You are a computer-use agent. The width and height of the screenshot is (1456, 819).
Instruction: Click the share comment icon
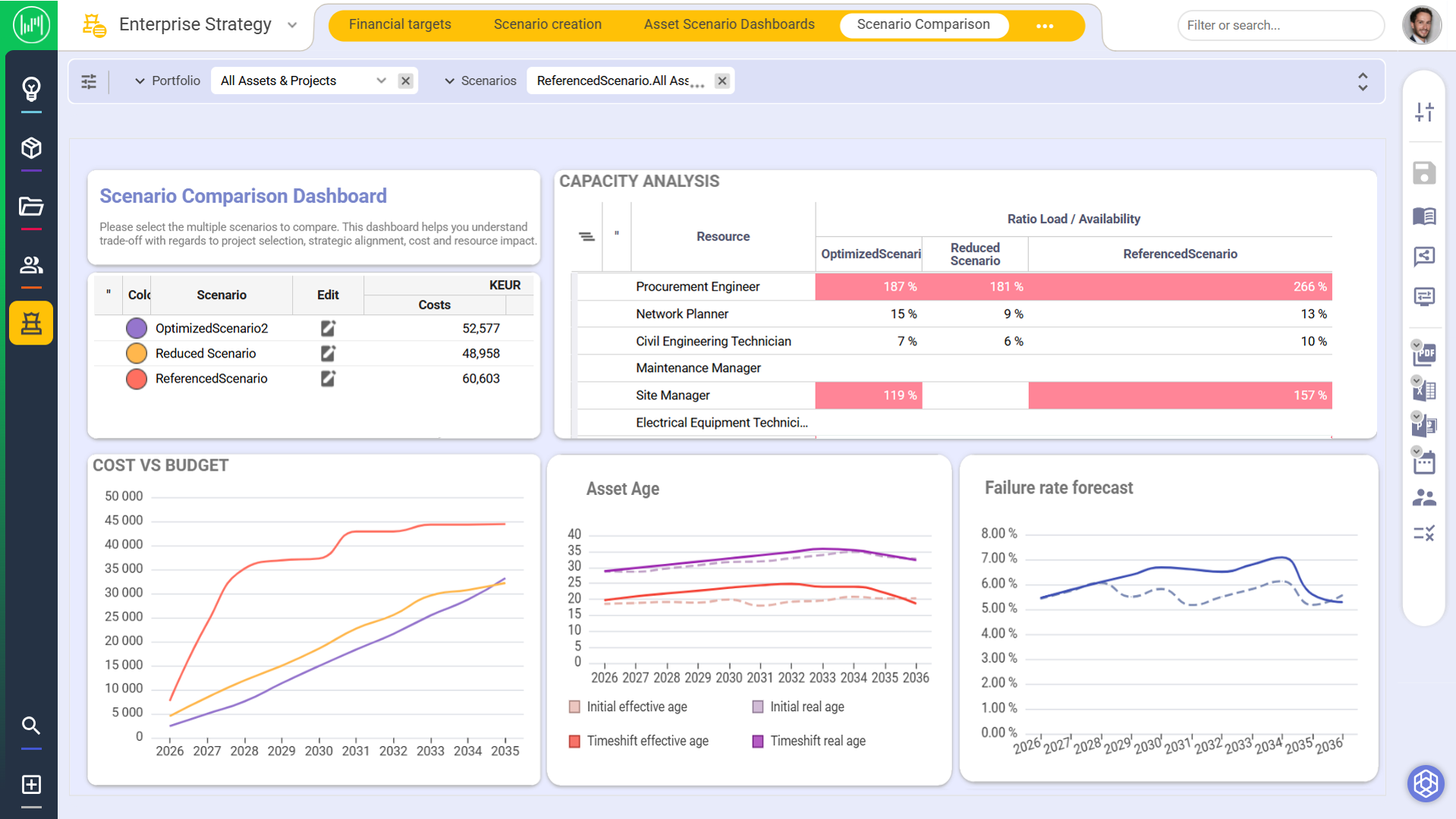click(x=1424, y=257)
